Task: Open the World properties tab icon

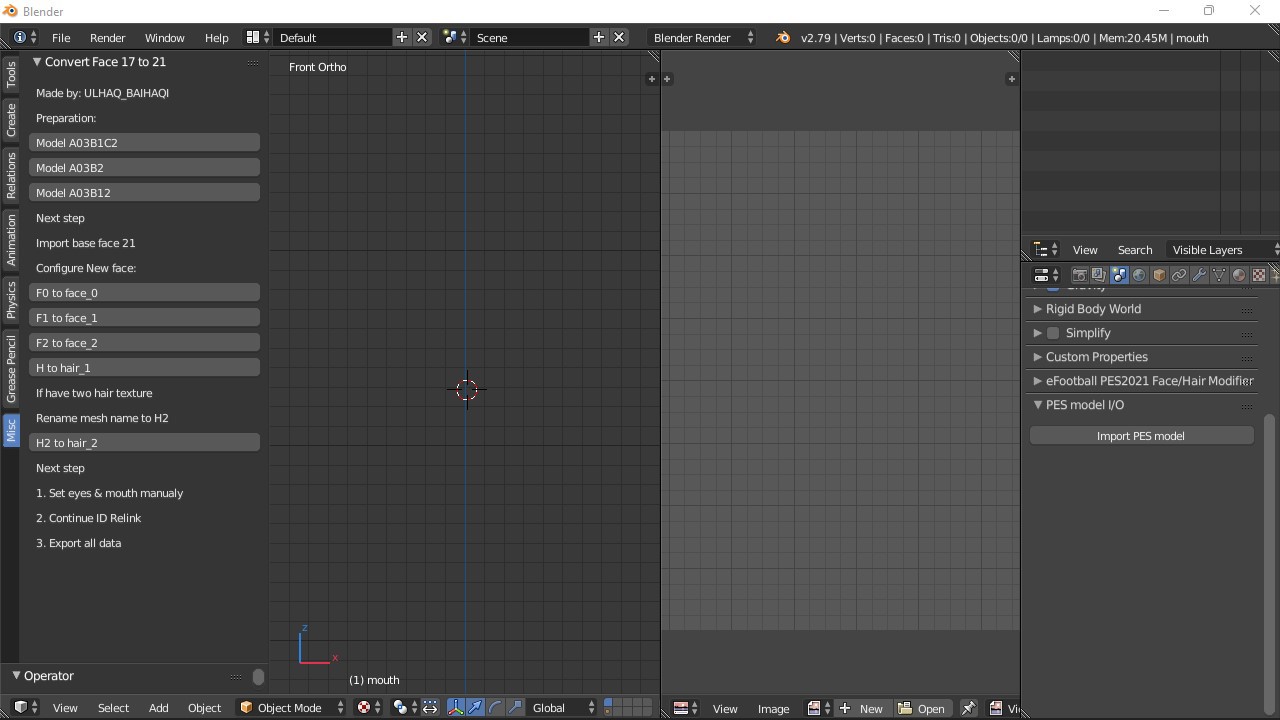Action: 1139,275
